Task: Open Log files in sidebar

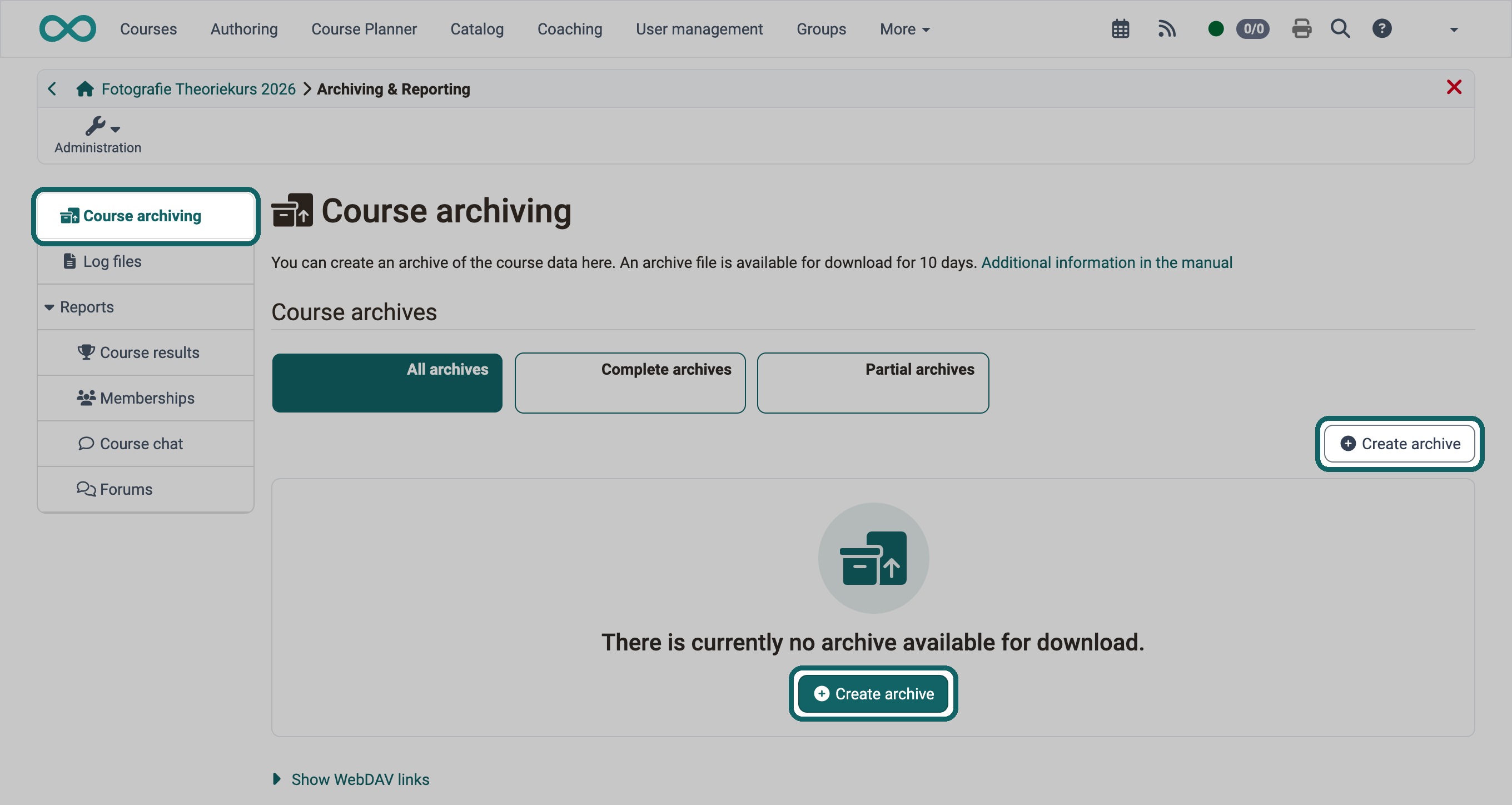Action: pos(146,261)
